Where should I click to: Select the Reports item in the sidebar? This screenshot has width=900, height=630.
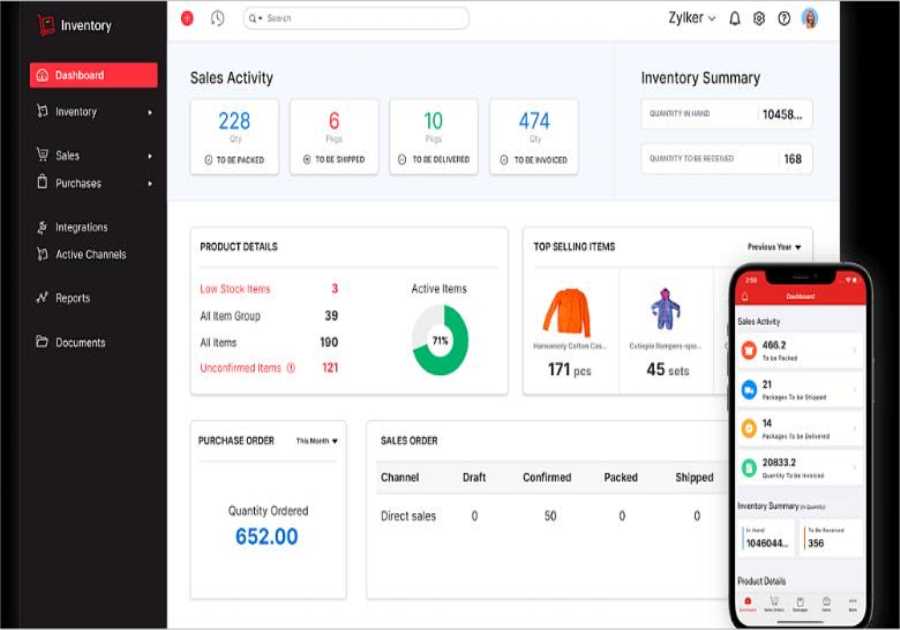(x=75, y=297)
